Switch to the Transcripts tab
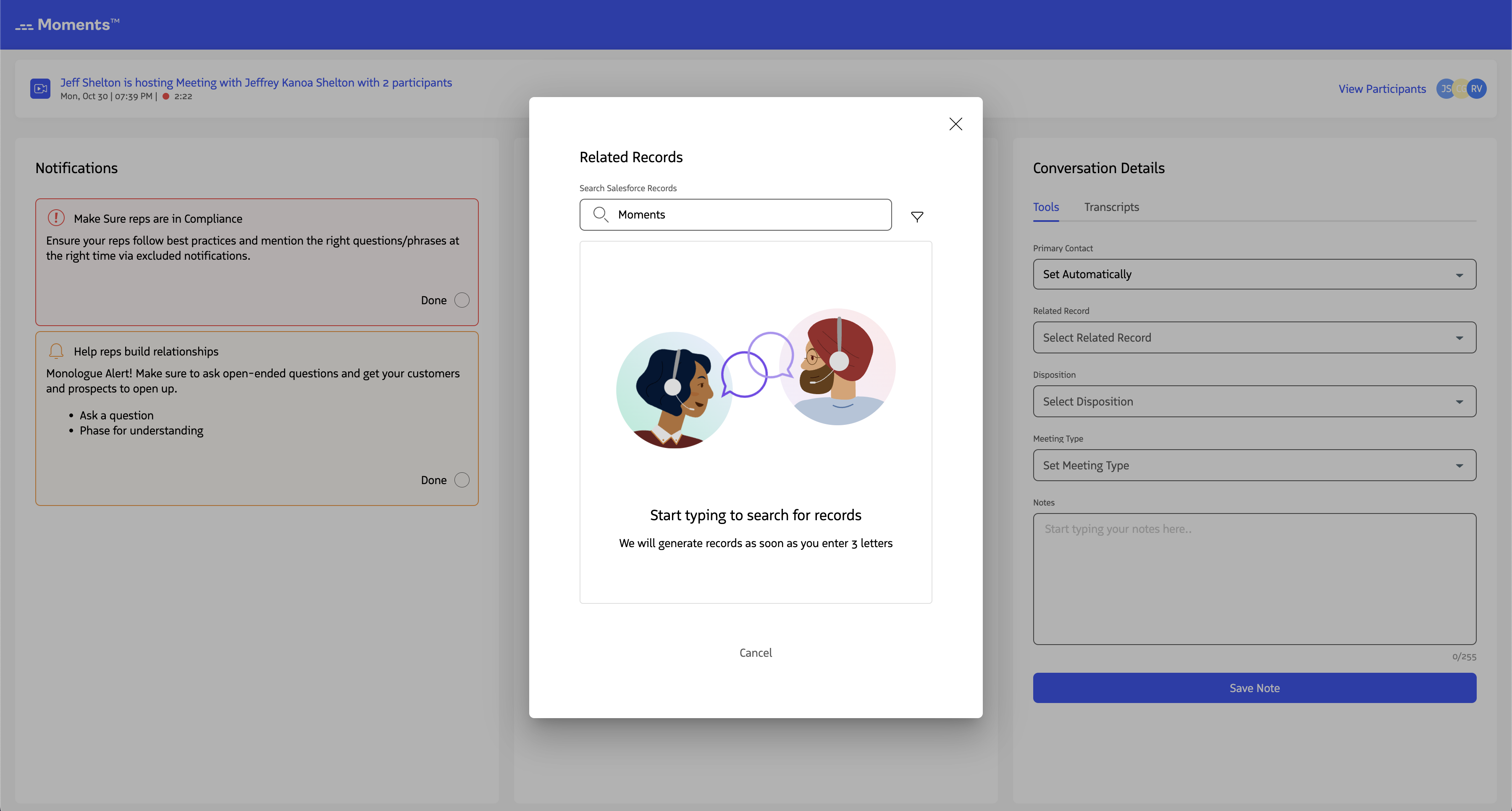 click(1111, 207)
